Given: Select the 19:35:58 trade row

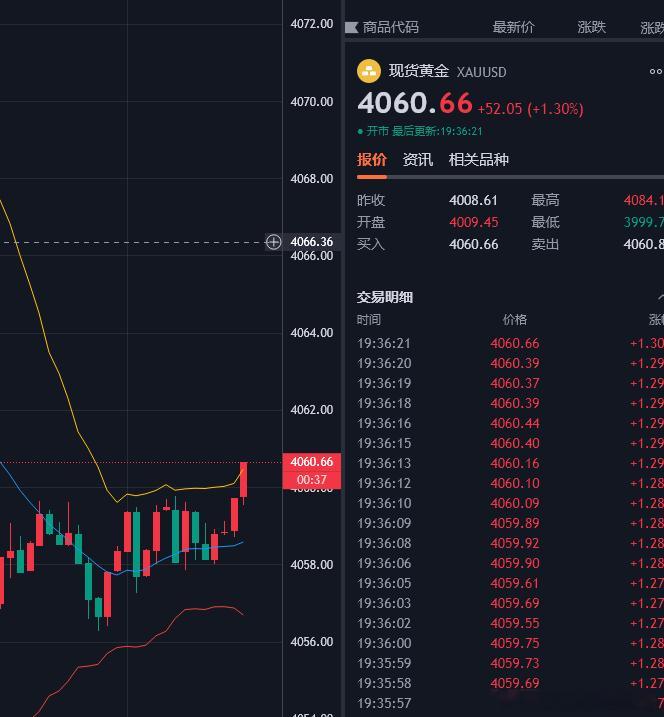Looking at the screenshot, I should 510,683.
